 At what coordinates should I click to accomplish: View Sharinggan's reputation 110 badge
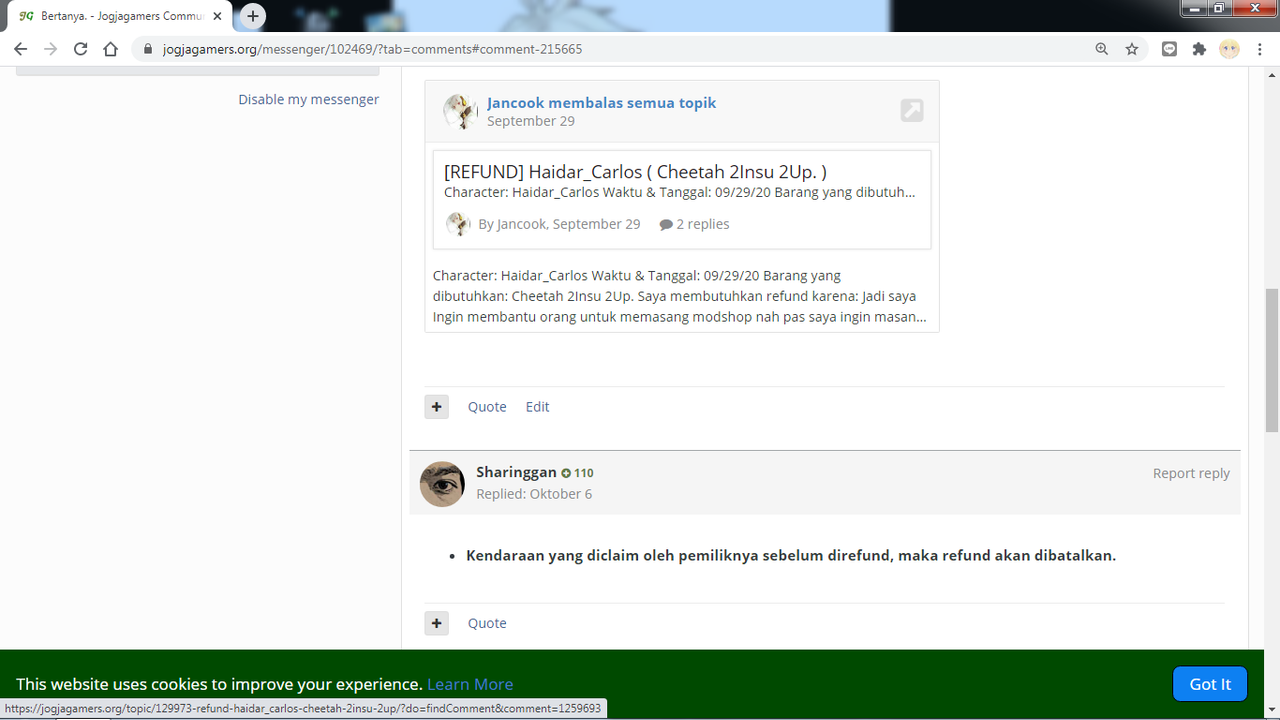pos(577,473)
